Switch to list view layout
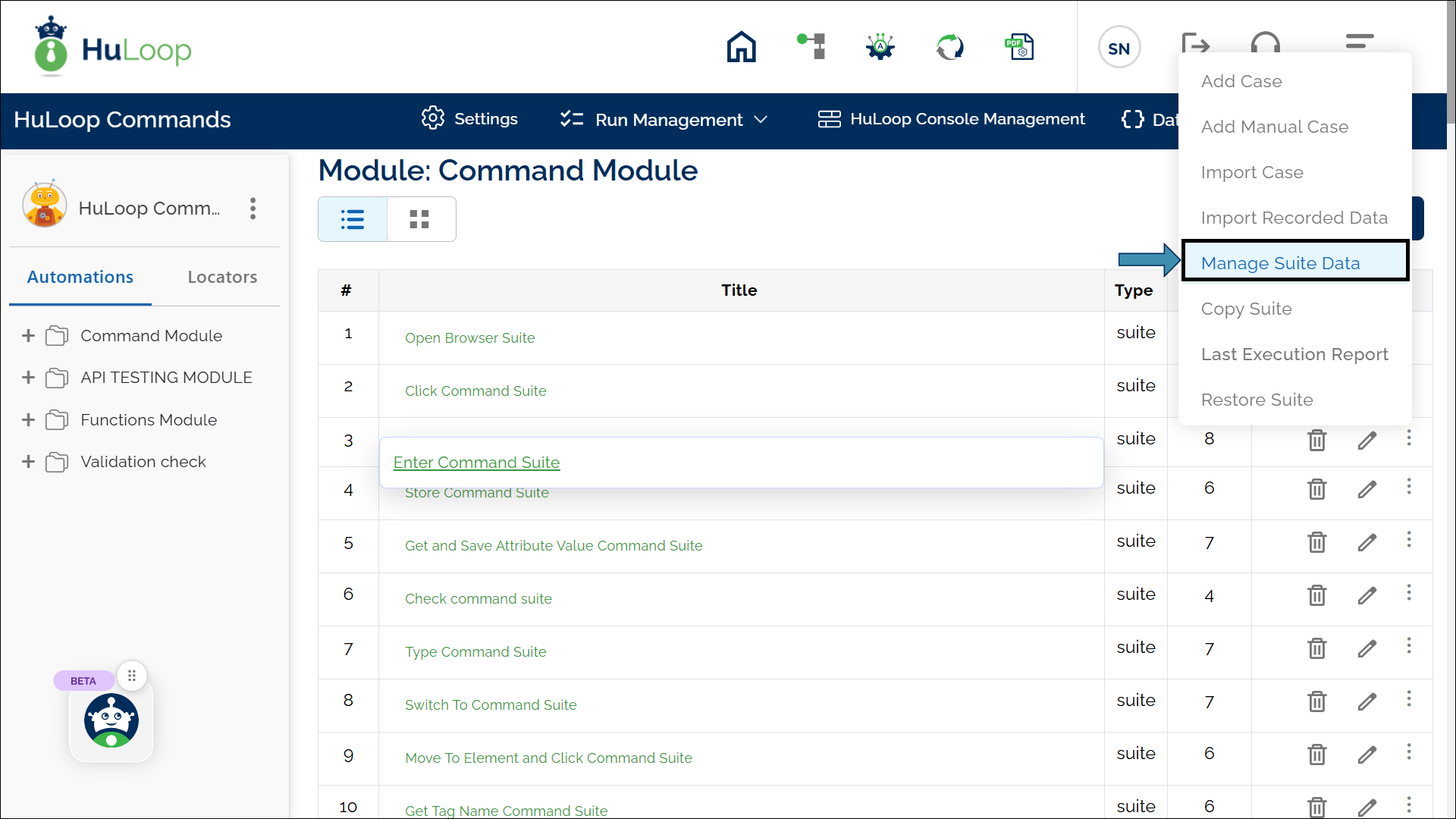This screenshot has width=1456, height=819. coord(353,219)
